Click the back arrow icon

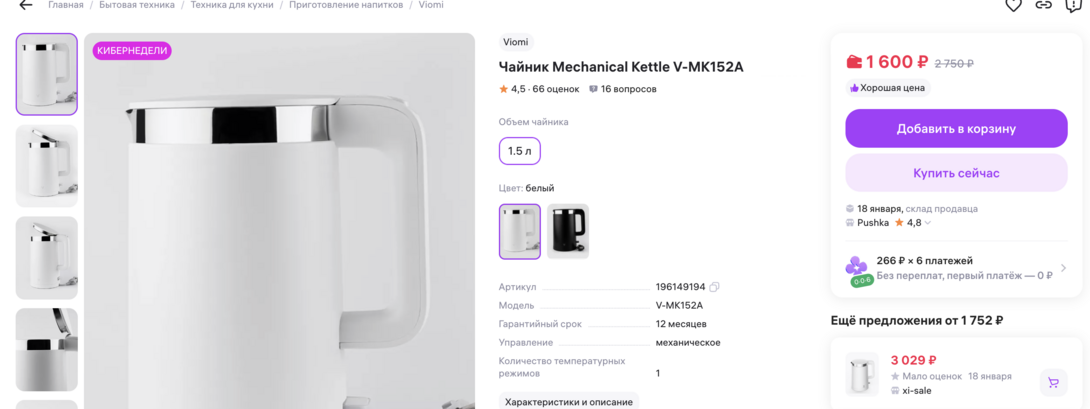tap(26, 5)
